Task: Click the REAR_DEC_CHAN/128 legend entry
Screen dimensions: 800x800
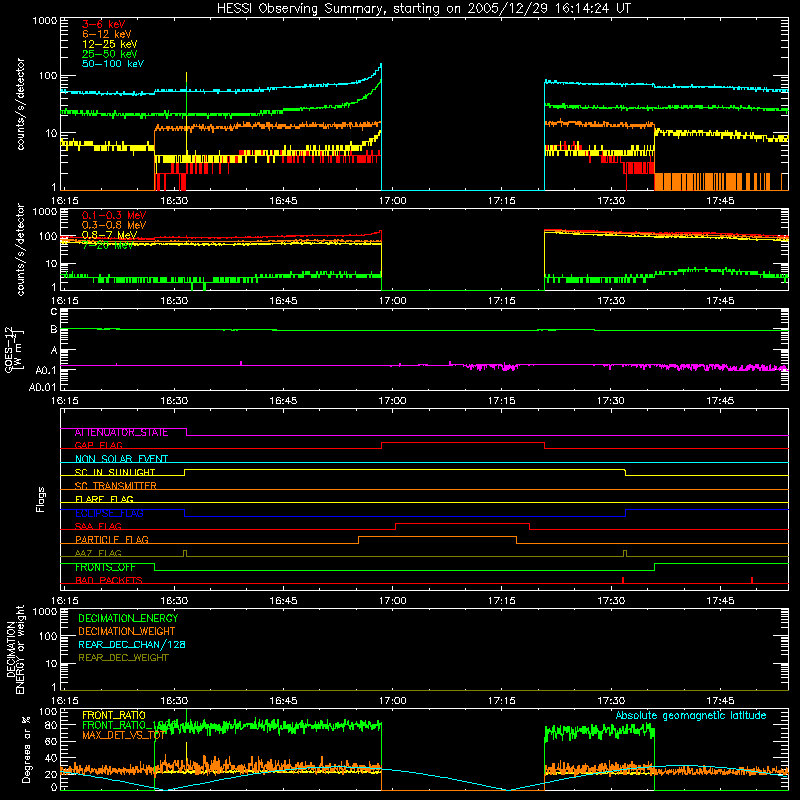Action: pyautogui.click(x=132, y=645)
